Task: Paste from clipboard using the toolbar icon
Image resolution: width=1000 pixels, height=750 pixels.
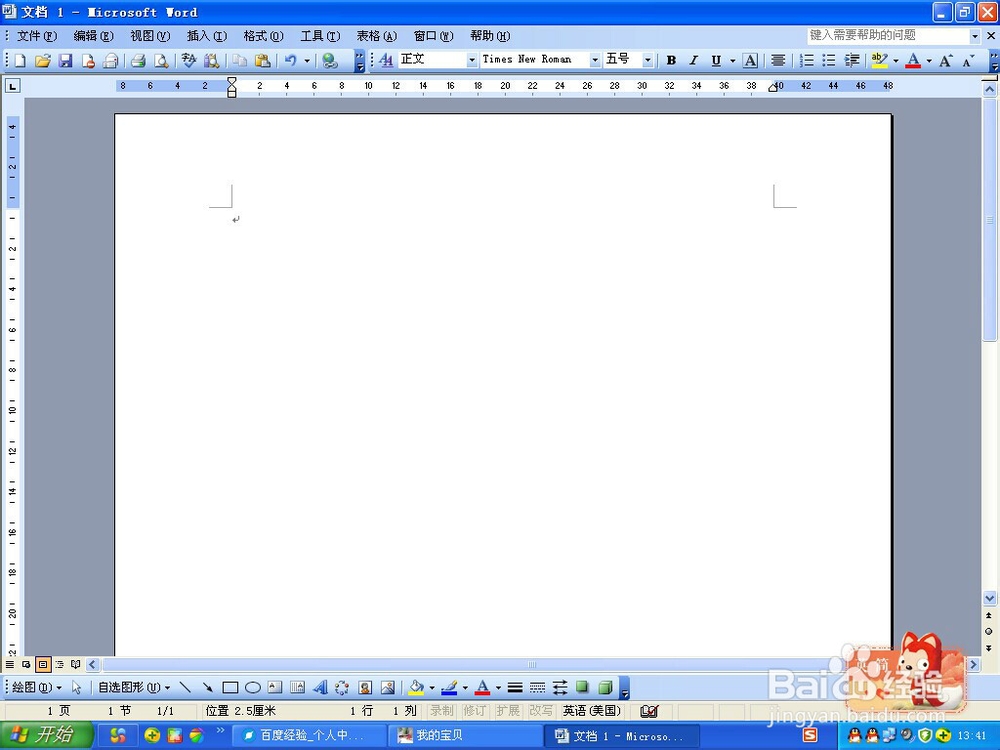Action: tap(262, 61)
